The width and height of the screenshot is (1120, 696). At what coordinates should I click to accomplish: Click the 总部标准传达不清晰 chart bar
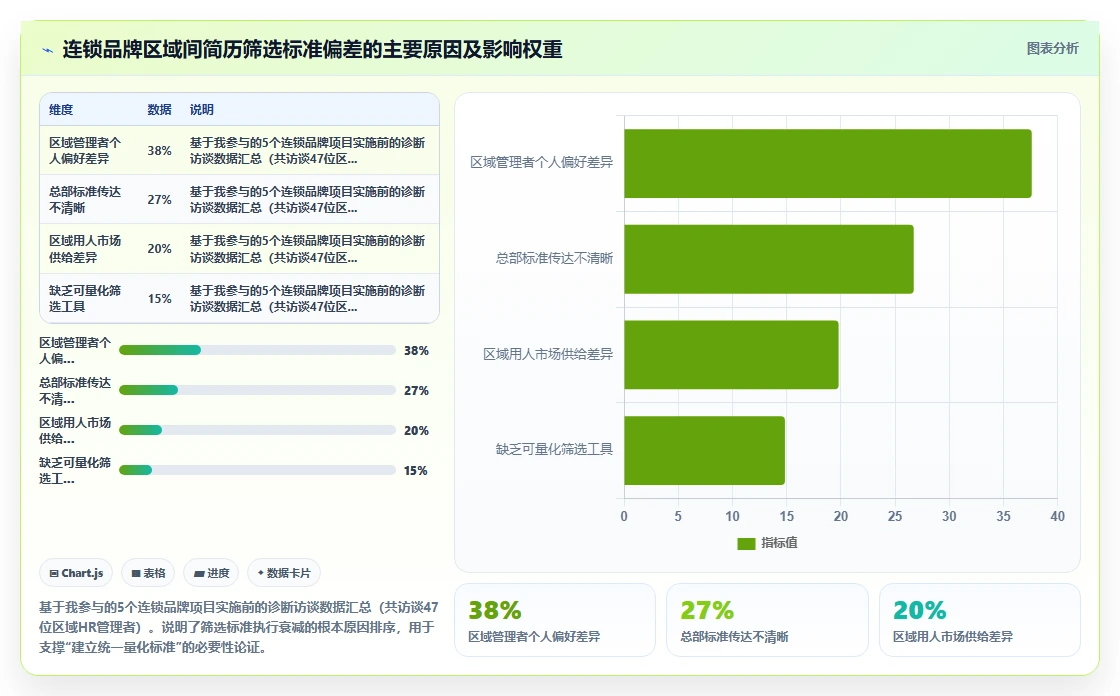(x=769, y=259)
